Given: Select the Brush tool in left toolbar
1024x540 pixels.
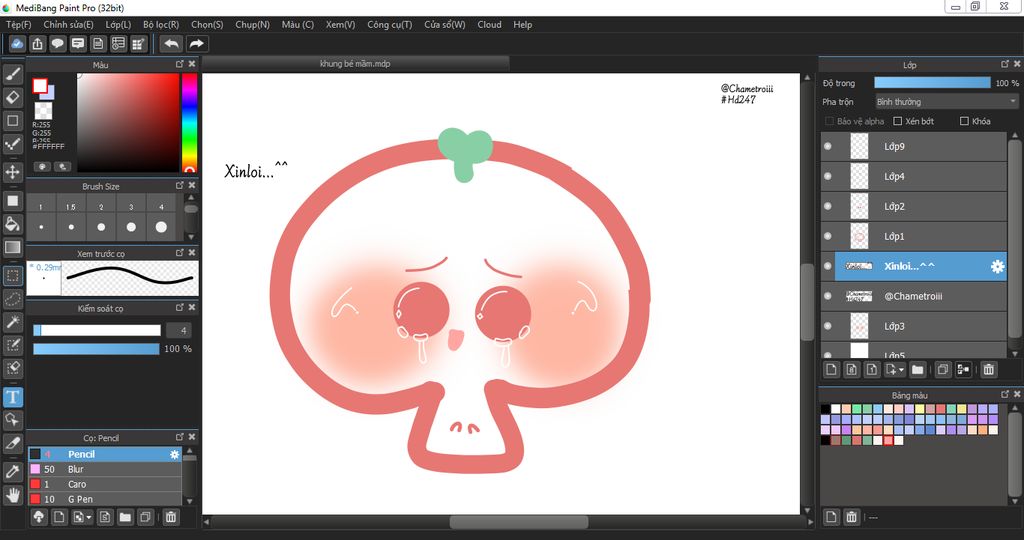Looking at the screenshot, I should coord(12,74).
